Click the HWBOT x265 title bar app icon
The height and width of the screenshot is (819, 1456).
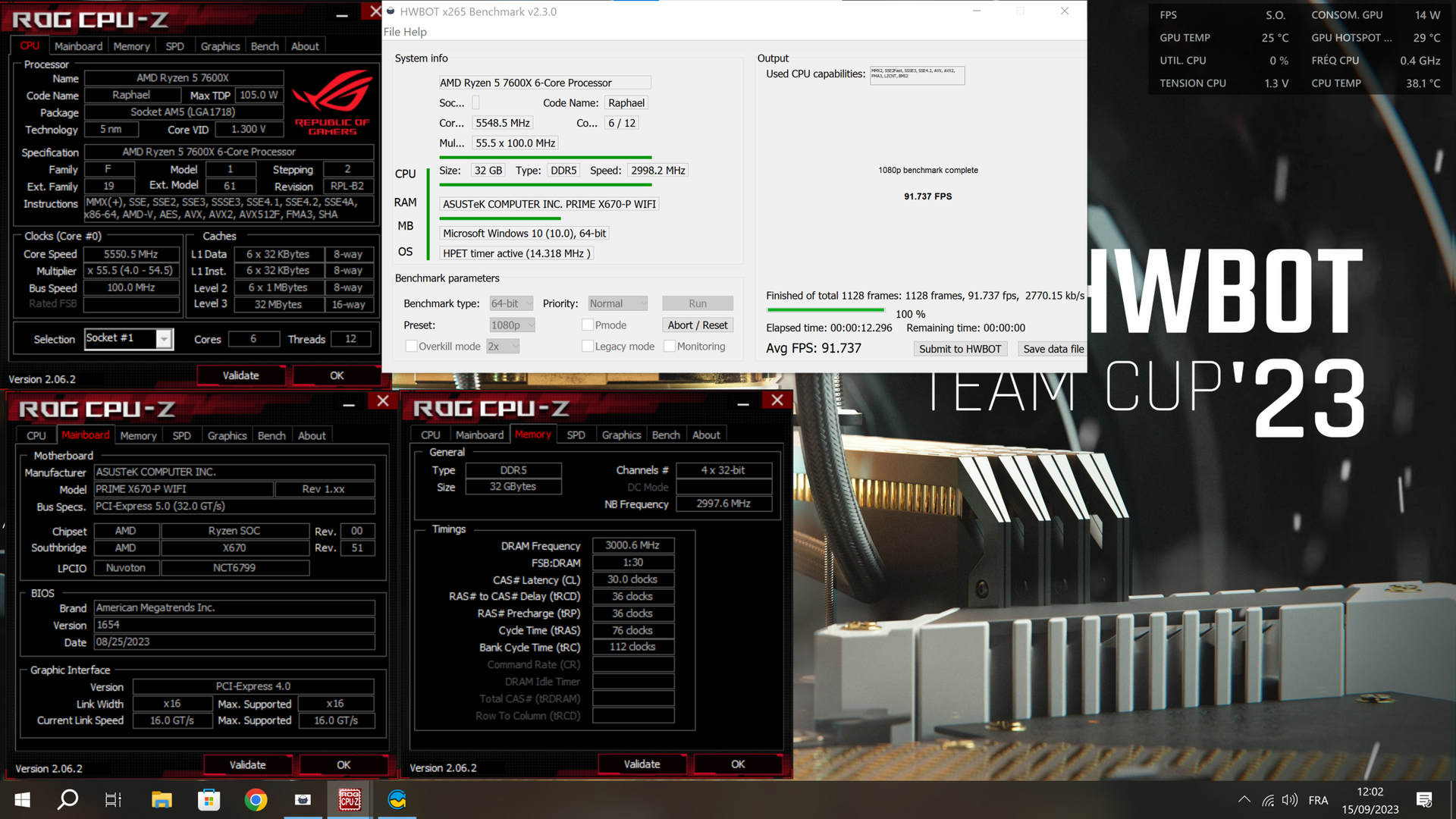(391, 11)
